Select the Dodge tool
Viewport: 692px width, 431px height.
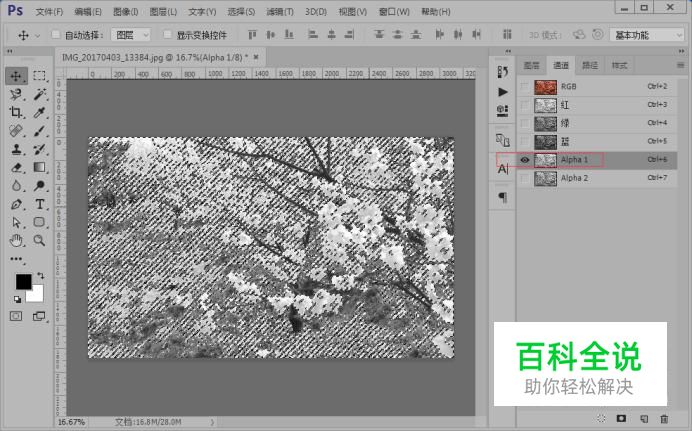coord(39,186)
